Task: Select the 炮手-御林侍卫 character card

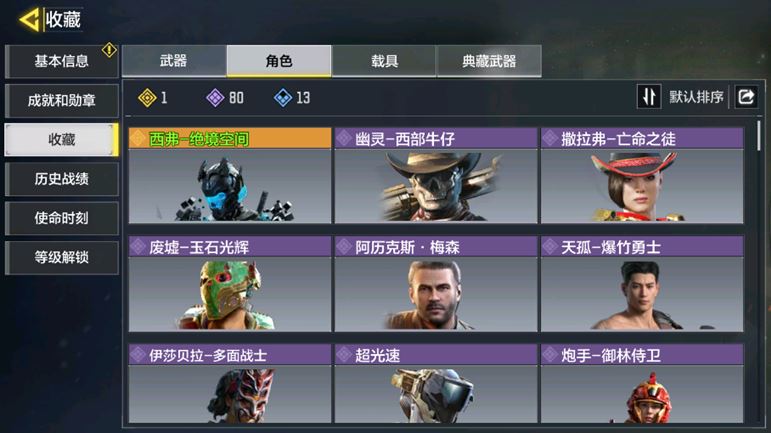Action: click(642, 383)
